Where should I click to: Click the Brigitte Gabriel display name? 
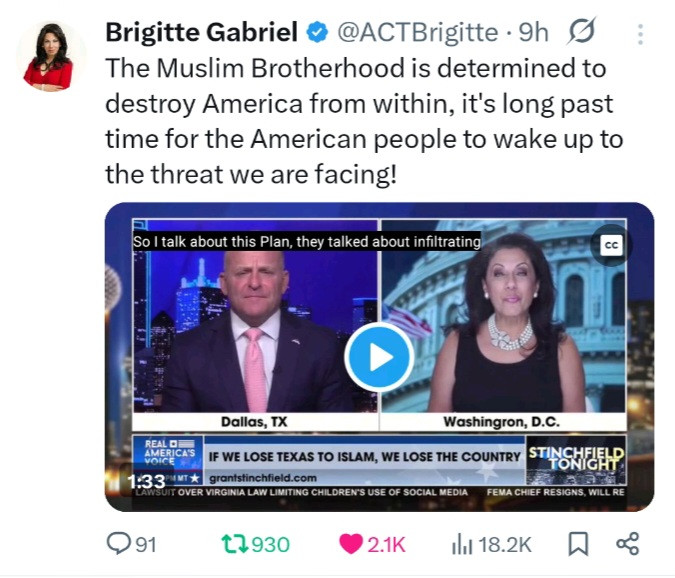(x=201, y=32)
